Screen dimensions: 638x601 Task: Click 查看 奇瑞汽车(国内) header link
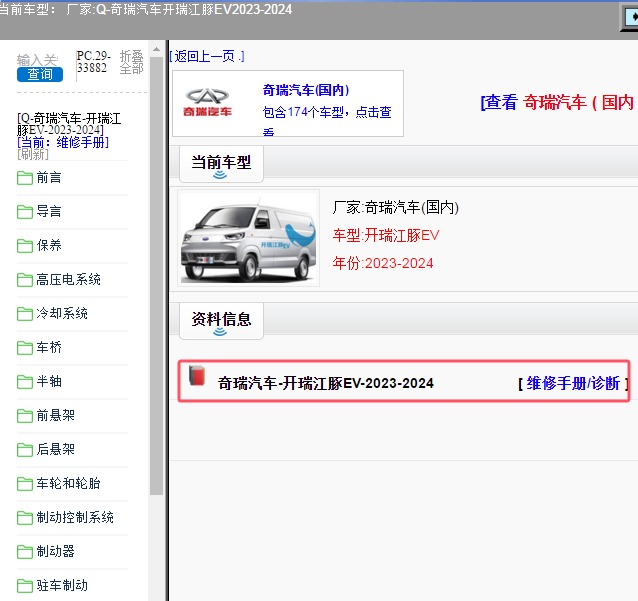(558, 102)
